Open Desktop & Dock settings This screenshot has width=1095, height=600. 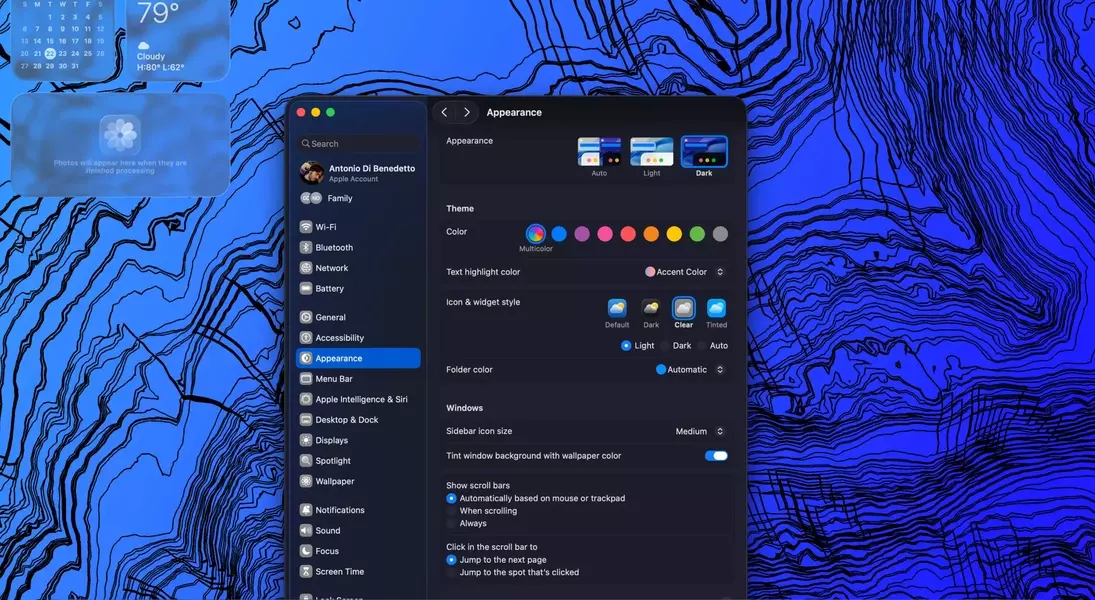pyautogui.click(x=346, y=420)
